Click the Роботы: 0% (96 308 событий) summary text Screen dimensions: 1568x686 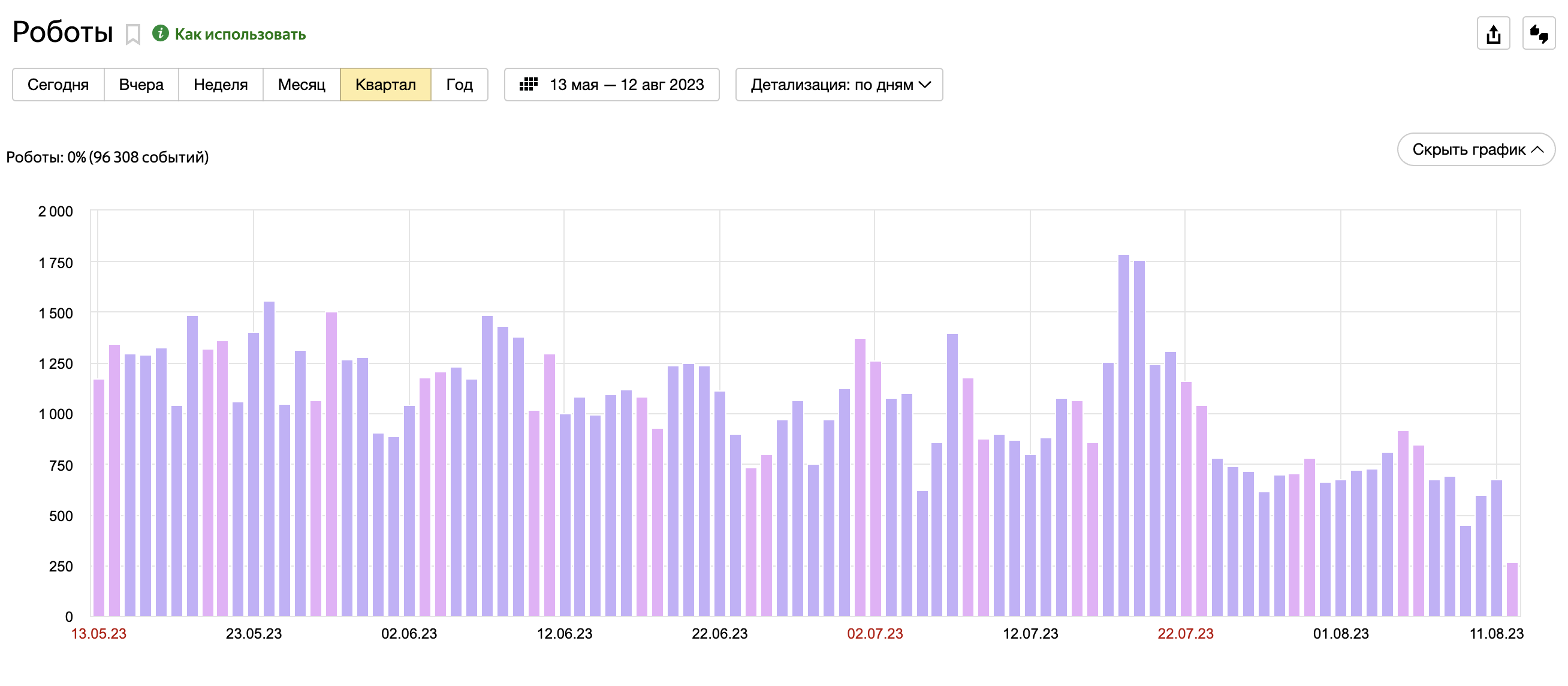coord(107,157)
